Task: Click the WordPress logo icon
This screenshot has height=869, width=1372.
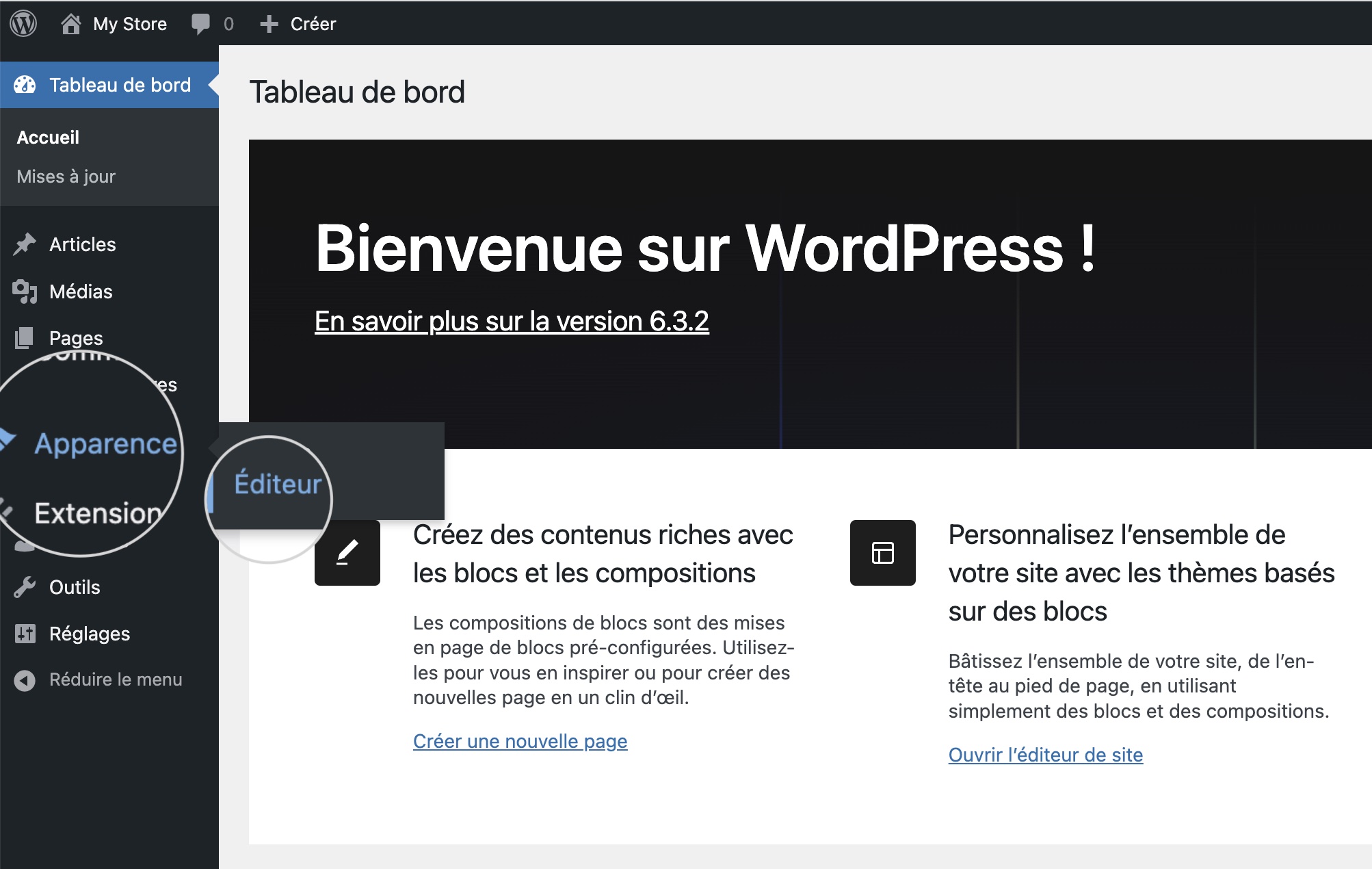Action: [x=23, y=23]
